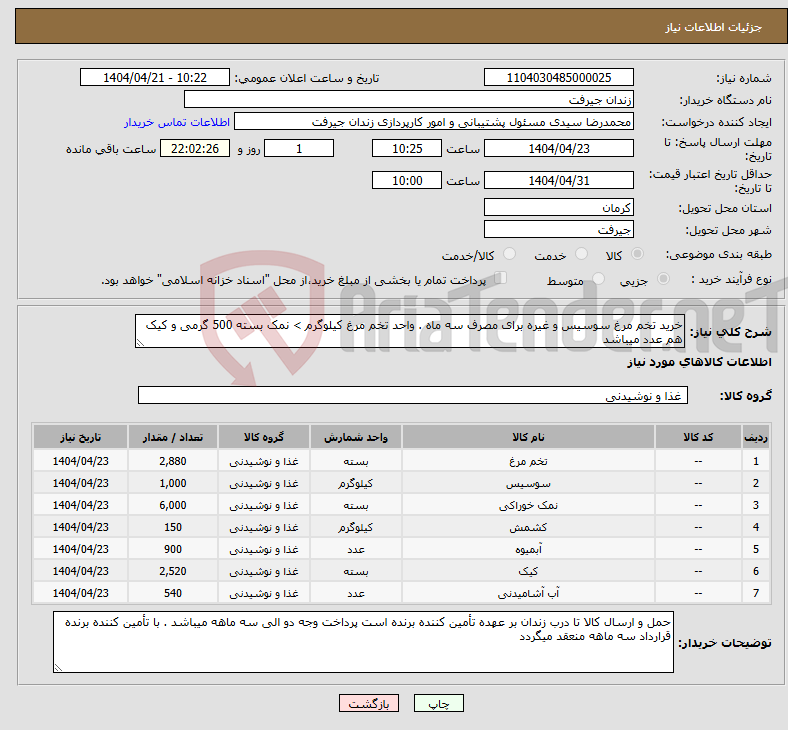
Task: Click the response time field 10:25
Action: pyautogui.click(x=407, y=148)
